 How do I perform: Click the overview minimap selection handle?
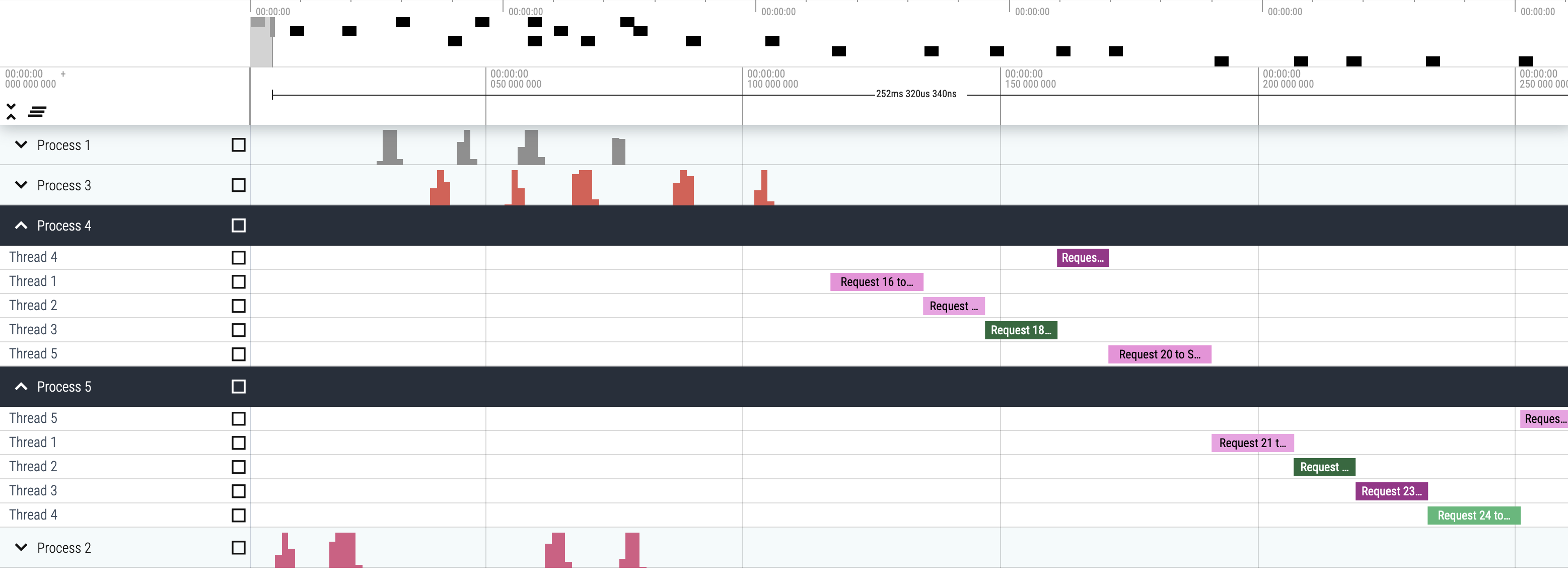272,27
